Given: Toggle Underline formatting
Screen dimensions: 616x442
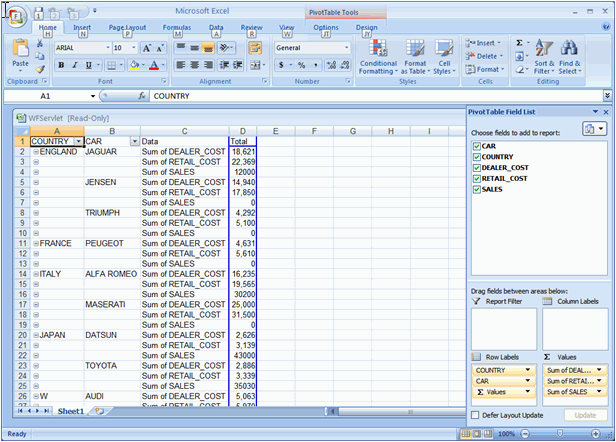Looking at the screenshot, I should pyautogui.click(x=89, y=65).
